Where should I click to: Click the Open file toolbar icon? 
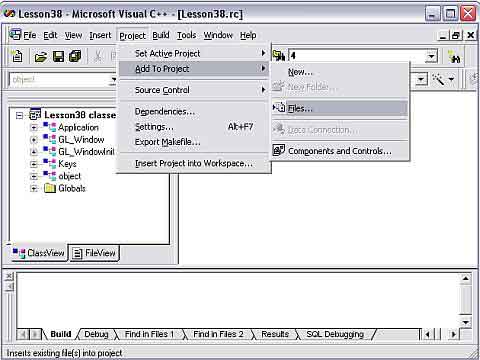(x=41, y=57)
